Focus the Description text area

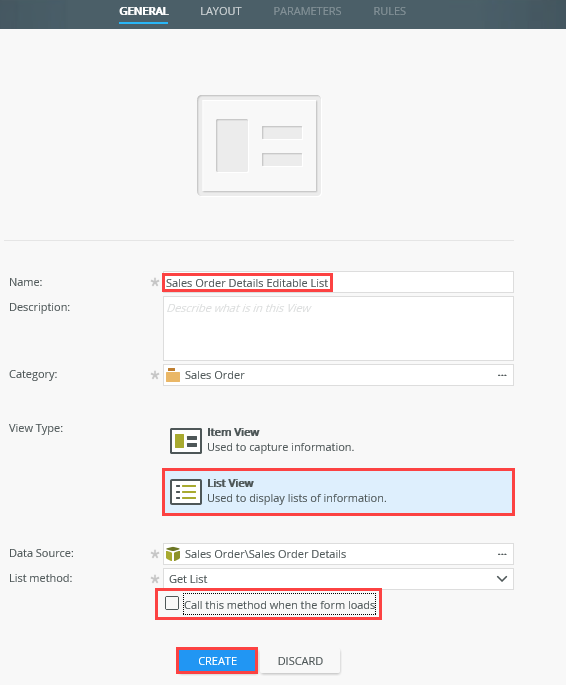[338, 329]
